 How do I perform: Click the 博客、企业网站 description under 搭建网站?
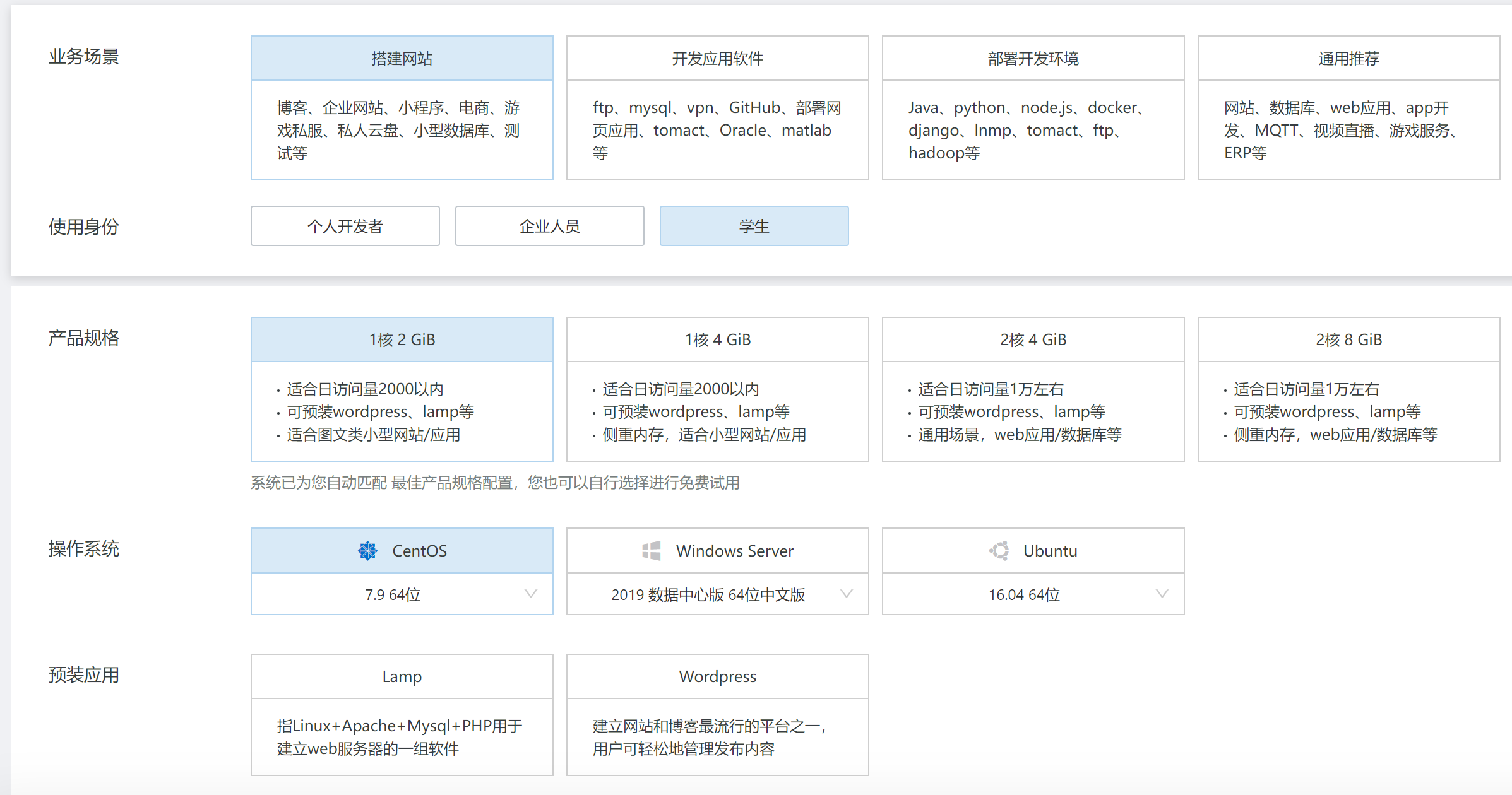pos(398,131)
